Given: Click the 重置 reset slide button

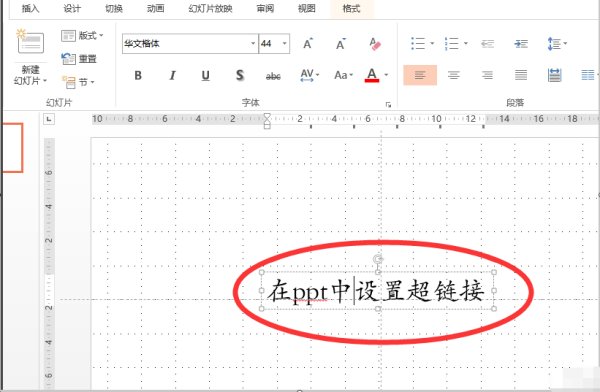Looking at the screenshot, I should coord(79,59).
